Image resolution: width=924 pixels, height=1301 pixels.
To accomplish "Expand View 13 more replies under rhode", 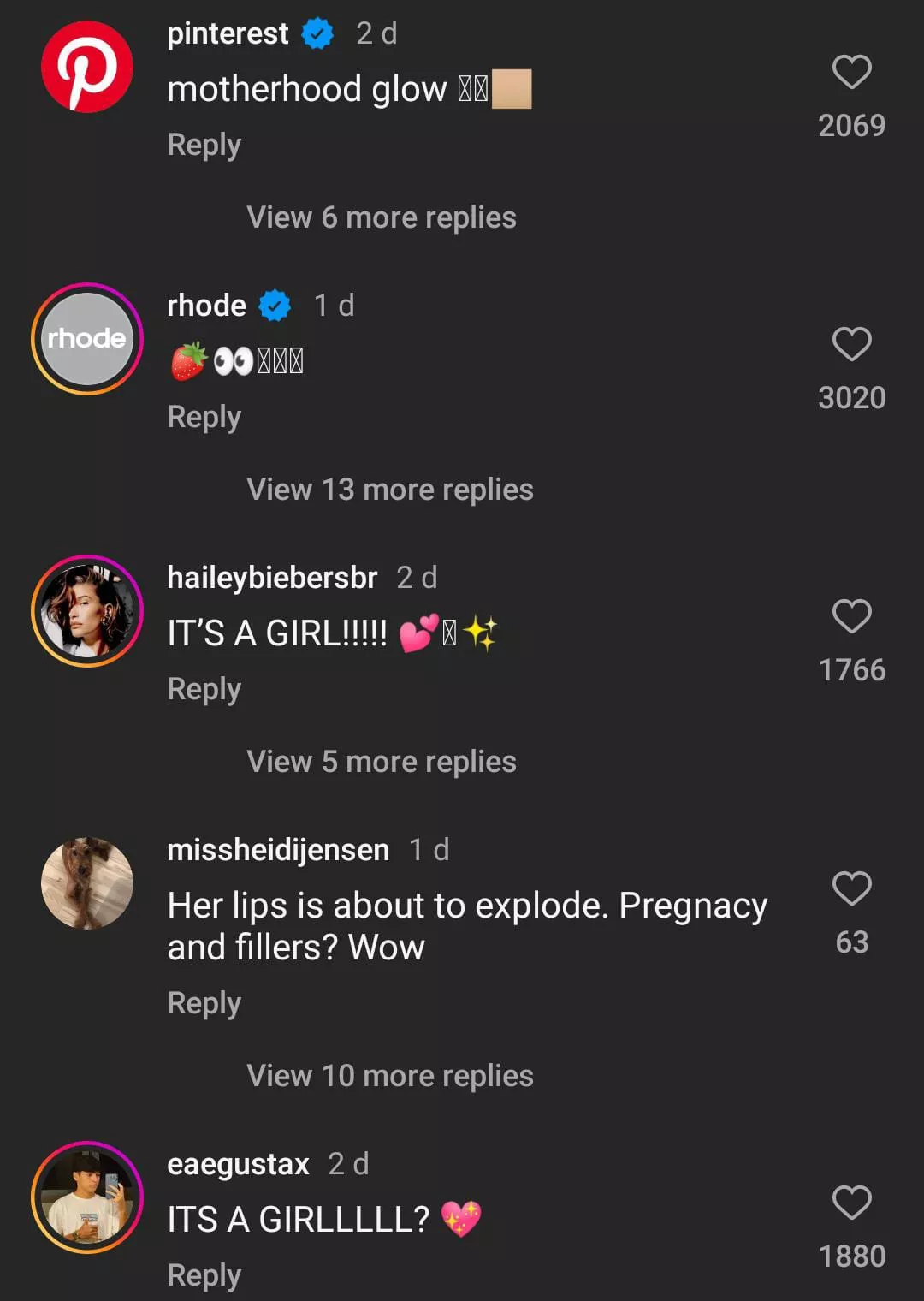I will (x=389, y=490).
